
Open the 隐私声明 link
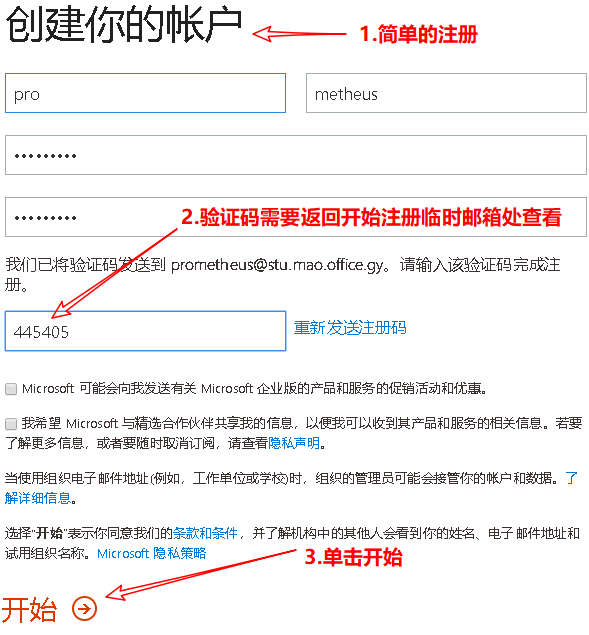pos(294,443)
